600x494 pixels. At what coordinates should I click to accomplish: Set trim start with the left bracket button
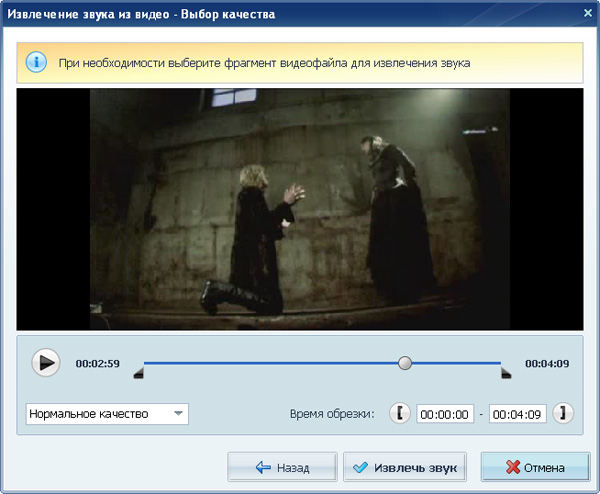pyautogui.click(x=400, y=413)
